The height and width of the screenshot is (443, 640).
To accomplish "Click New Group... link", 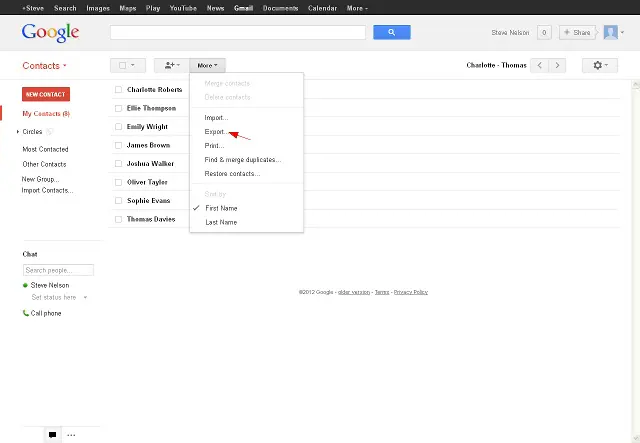I will 40,179.
